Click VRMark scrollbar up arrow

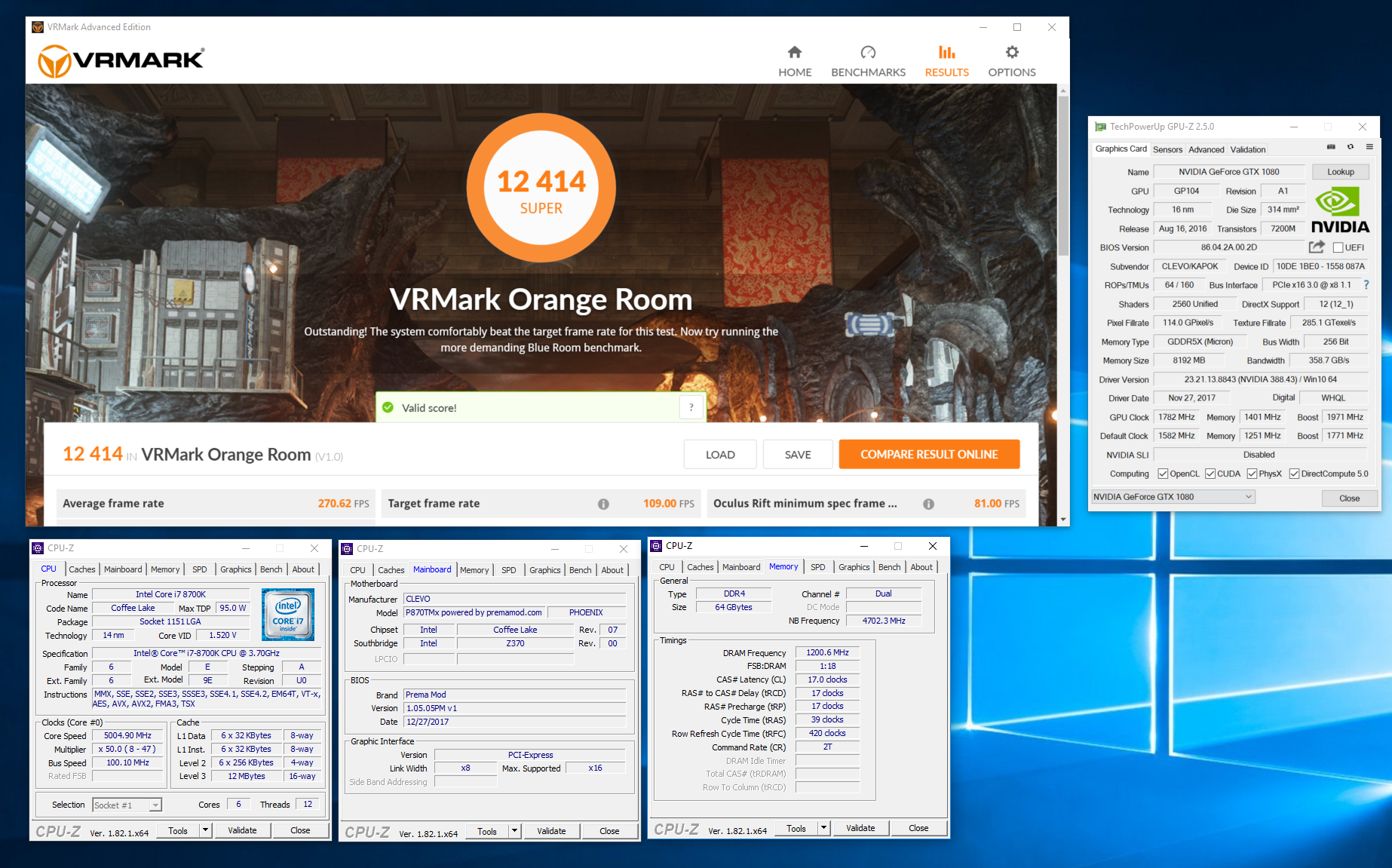(1063, 90)
